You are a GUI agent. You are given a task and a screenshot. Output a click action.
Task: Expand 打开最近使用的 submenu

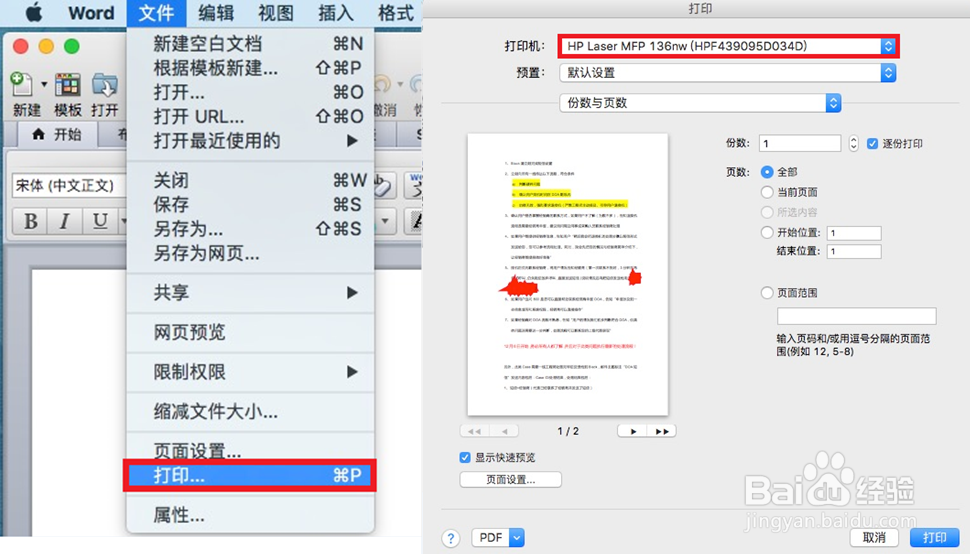(x=250, y=141)
